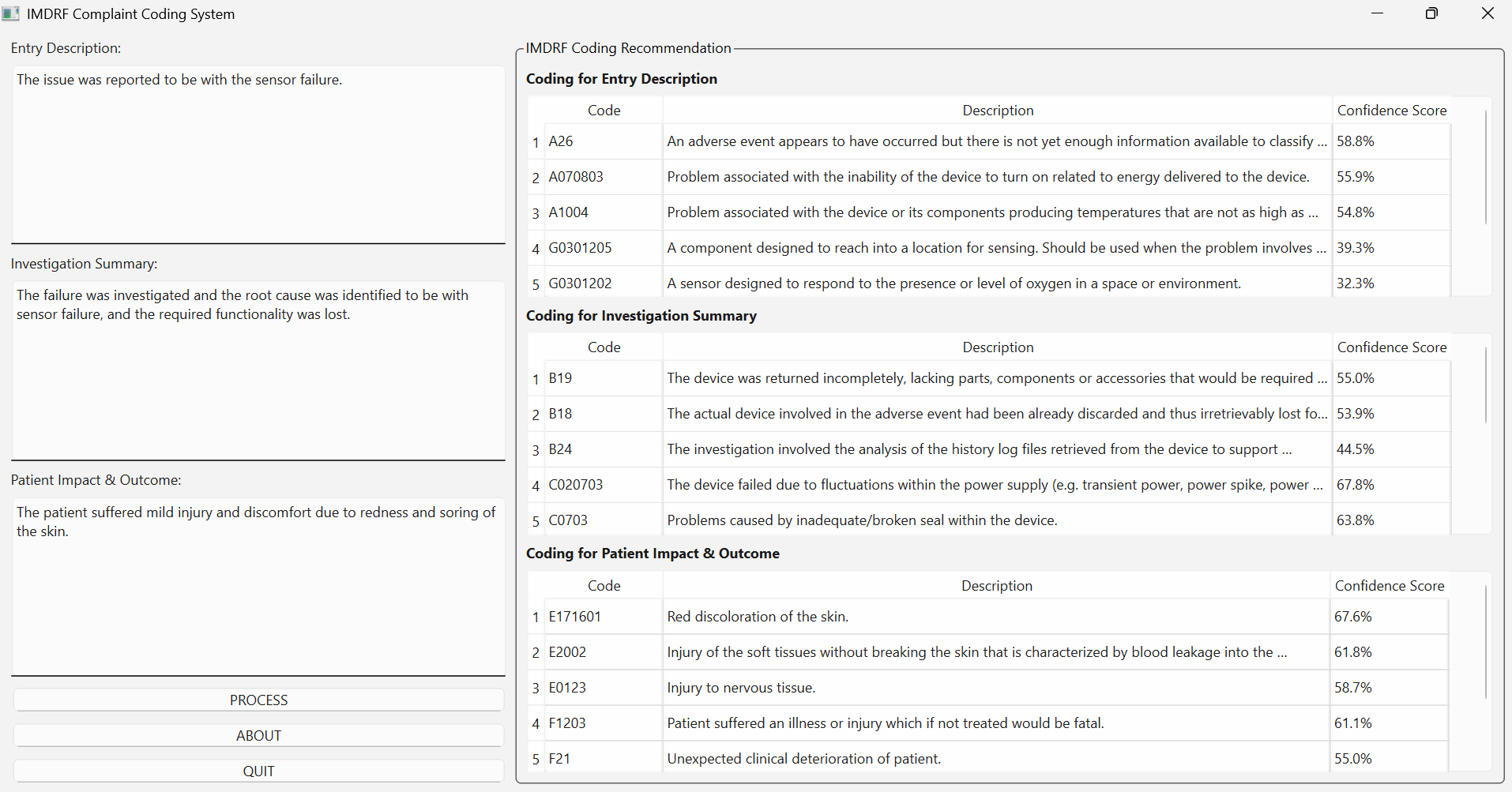Click the Code column header for Investigation Summary
This screenshot has height=792, width=1512.
[604, 347]
